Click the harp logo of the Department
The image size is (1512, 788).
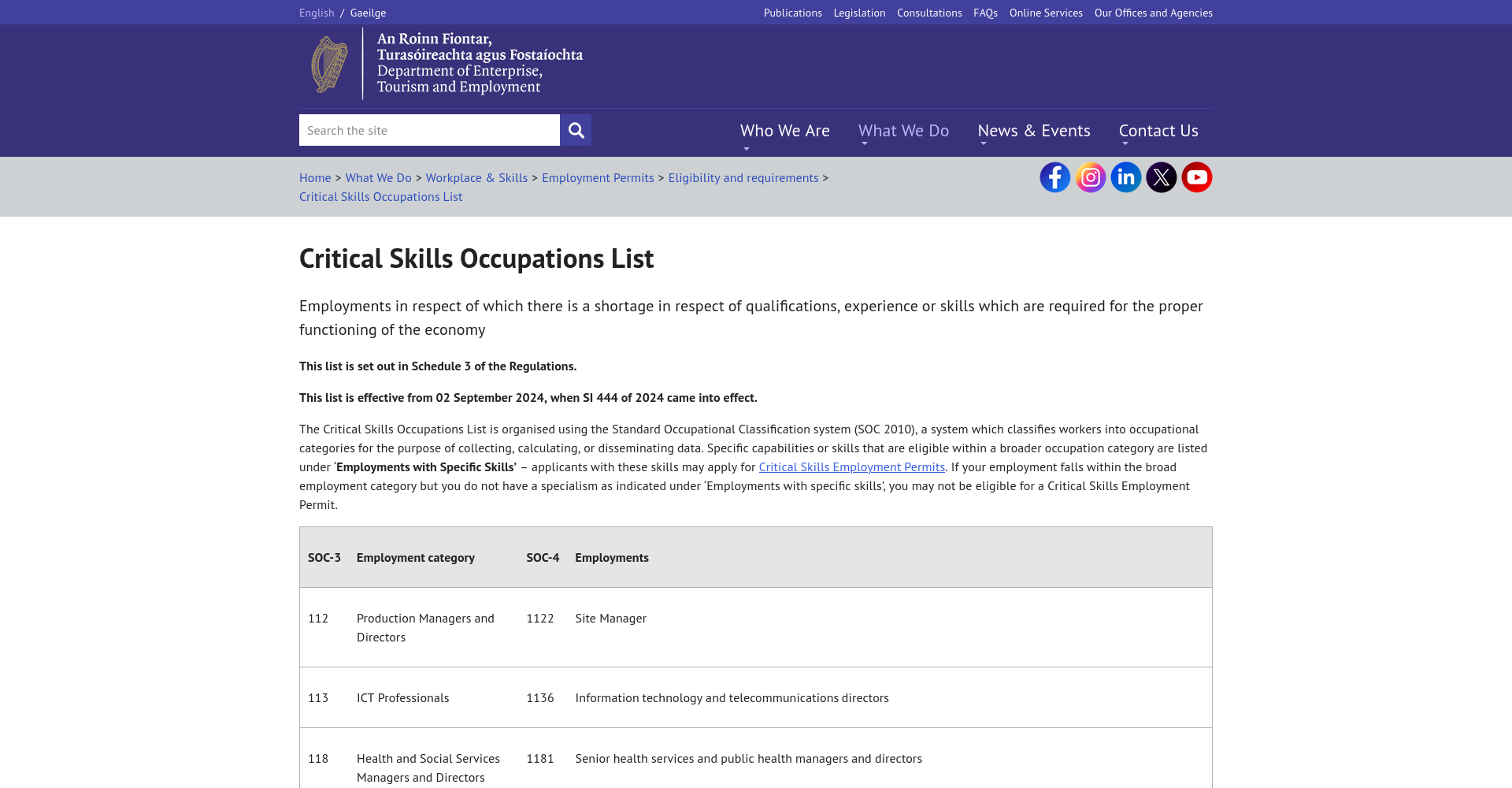point(329,64)
